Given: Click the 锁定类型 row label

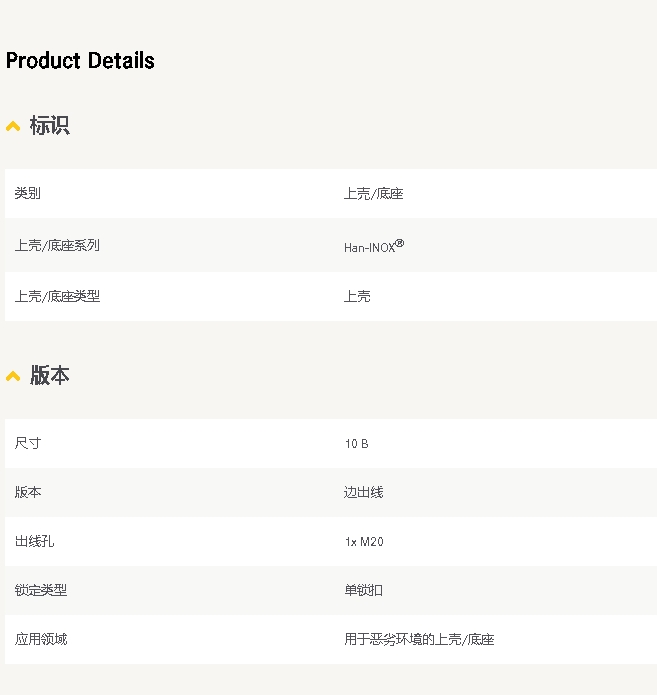Looking at the screenshot, I should click(41, 590).
